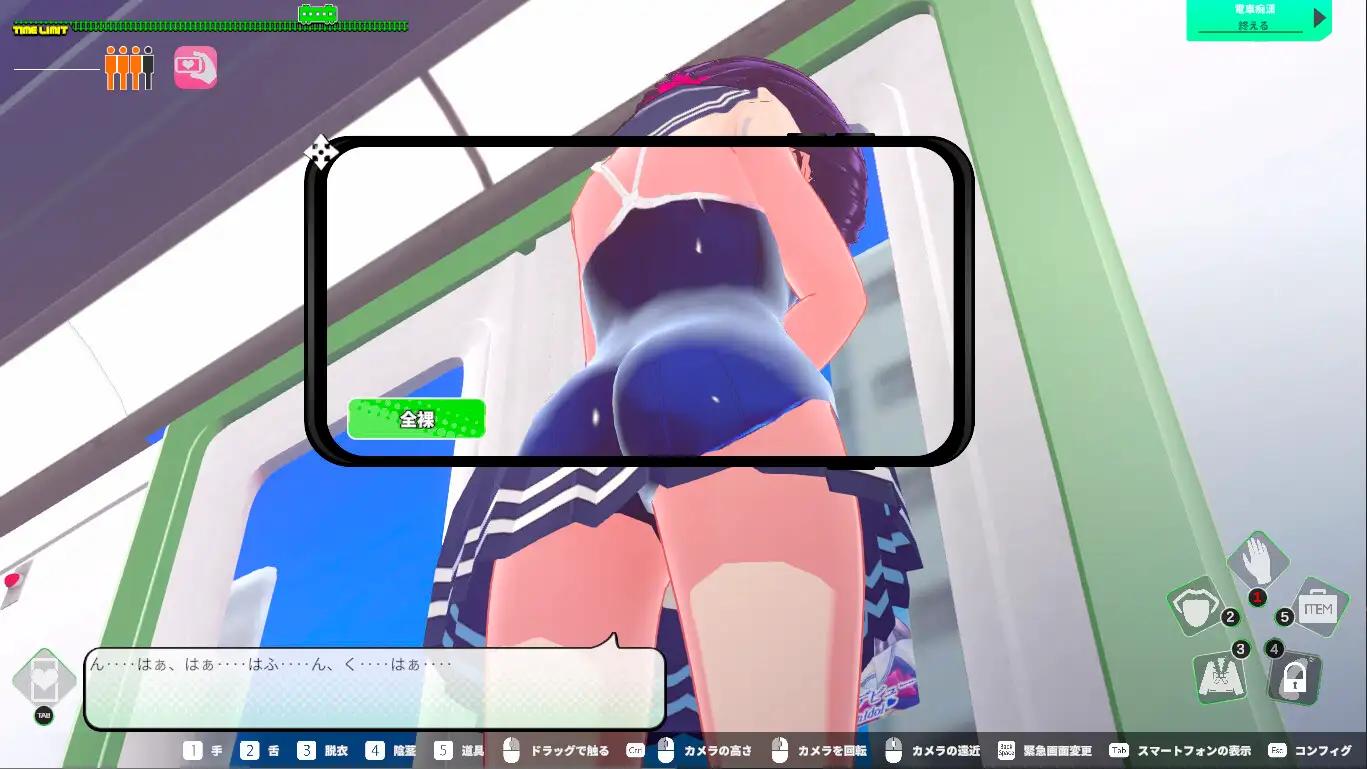Click the dialogue text box
The width and height of the screenshot is (1367, 769).
coord(374,688)
